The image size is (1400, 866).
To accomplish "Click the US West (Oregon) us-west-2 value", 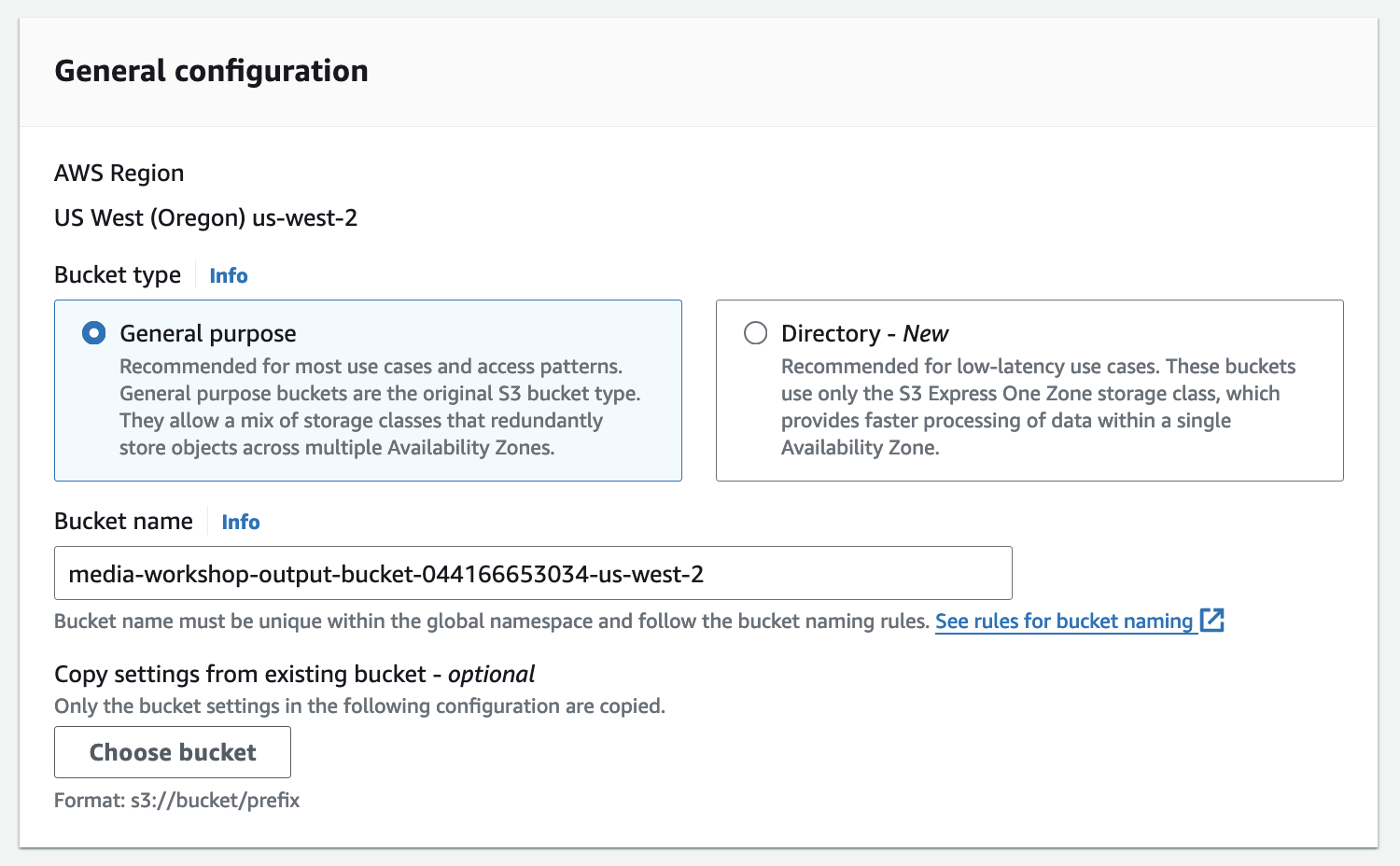I will coord(205,218).
